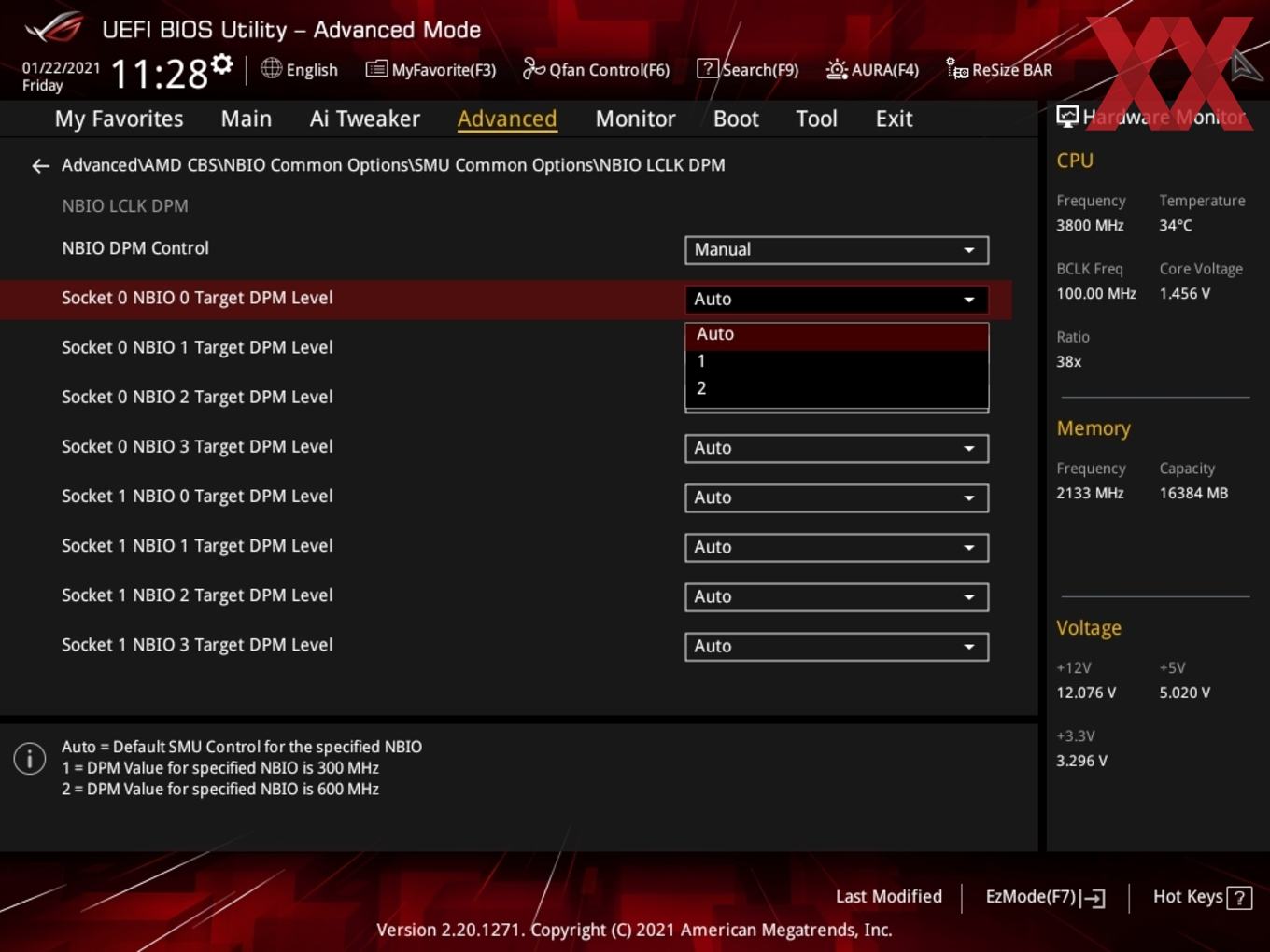Switch to My Favorites tab
The width and height of the screenshot is (1270, 952).
119,119
